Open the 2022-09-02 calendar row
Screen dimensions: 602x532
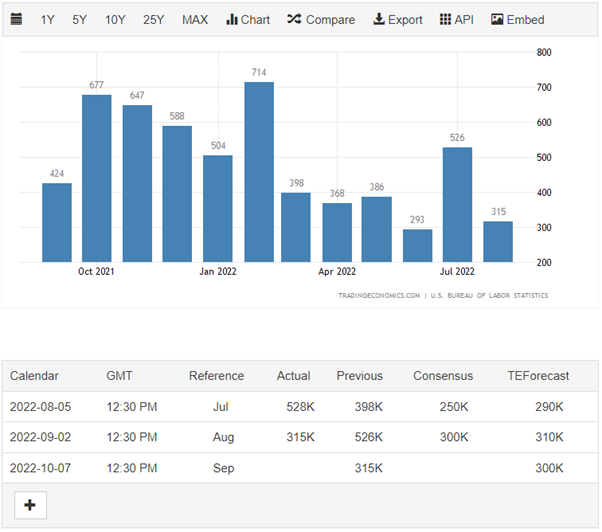(x=41, y=437)
